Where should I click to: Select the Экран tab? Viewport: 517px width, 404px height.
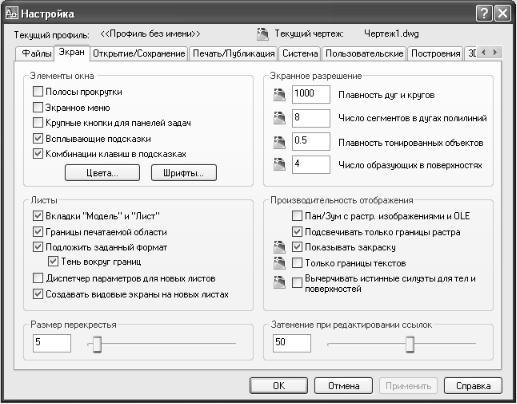(72, 52)
